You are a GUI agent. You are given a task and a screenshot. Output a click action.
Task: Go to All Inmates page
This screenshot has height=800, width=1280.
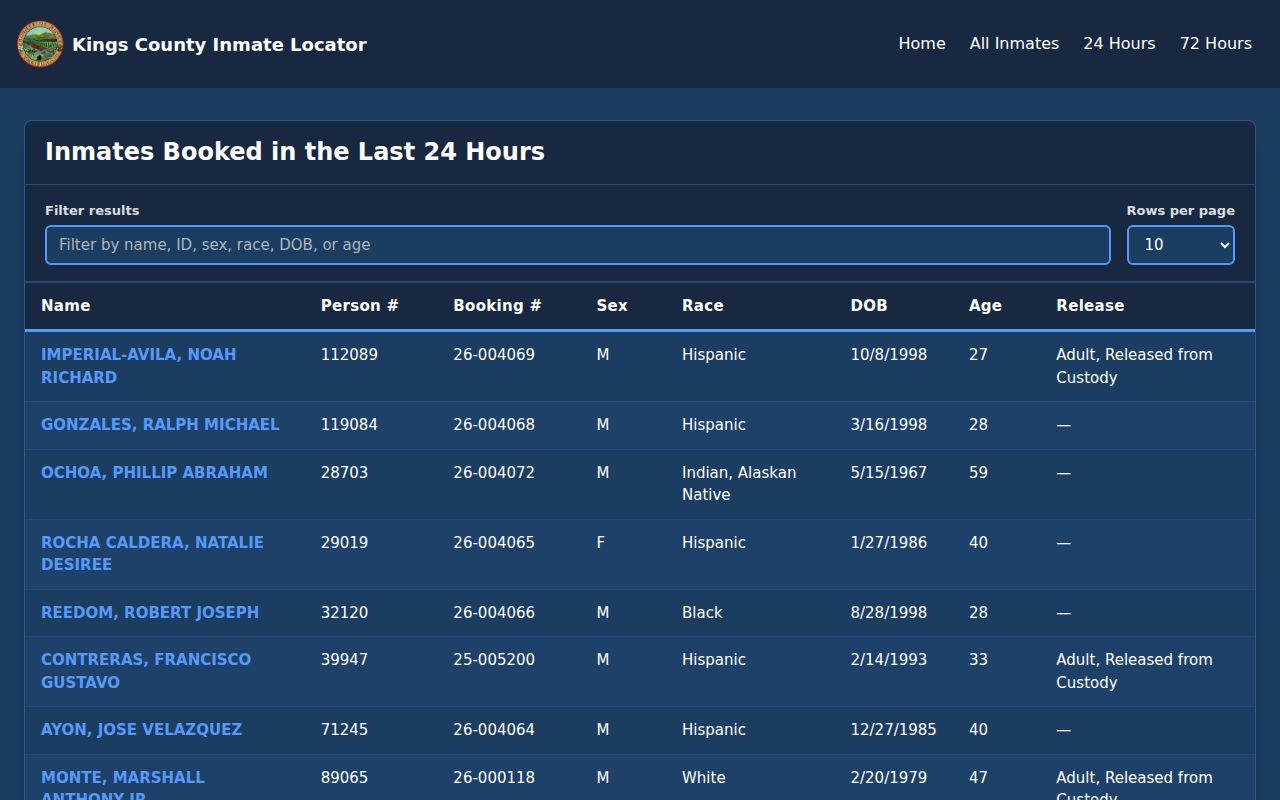click(1014, 44)
